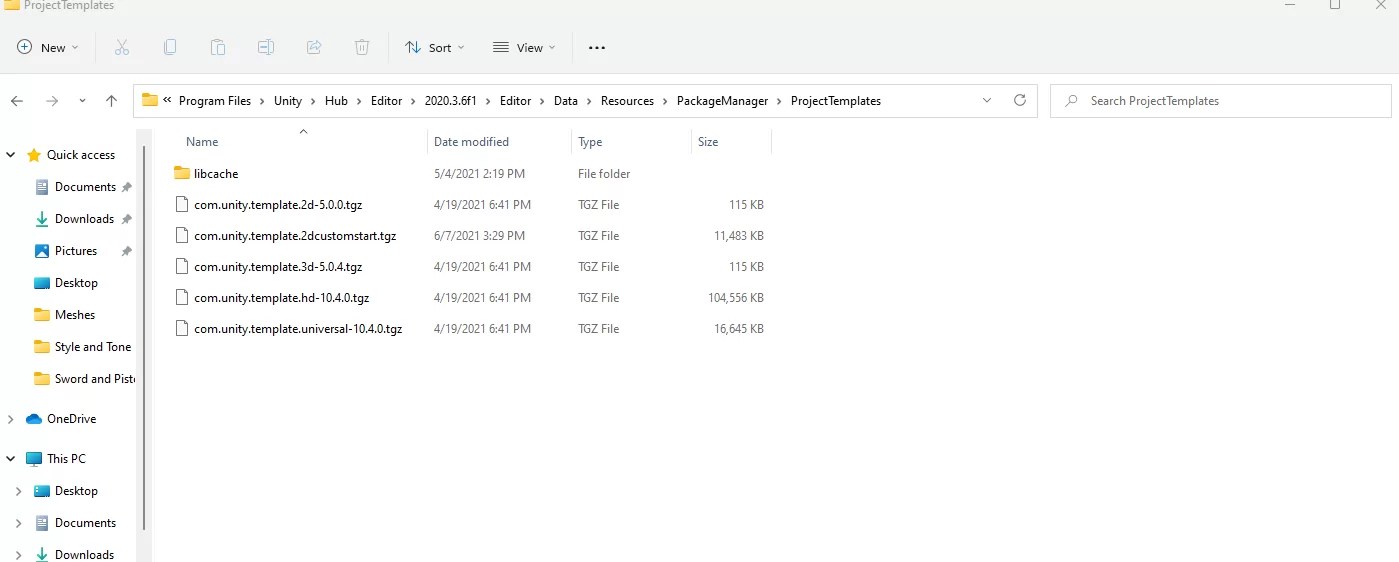This screenshot has width=1399, height=562.
Task: Open pinned Documents under Quick access
Action: pos(85,187)
